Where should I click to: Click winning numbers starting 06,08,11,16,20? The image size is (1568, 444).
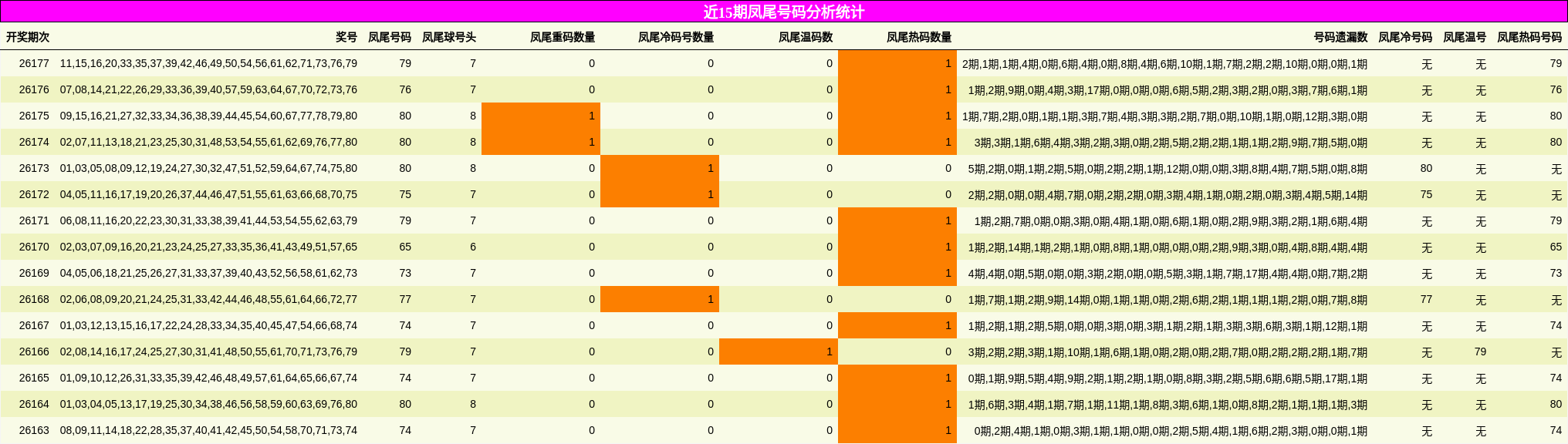click(208, 220)
